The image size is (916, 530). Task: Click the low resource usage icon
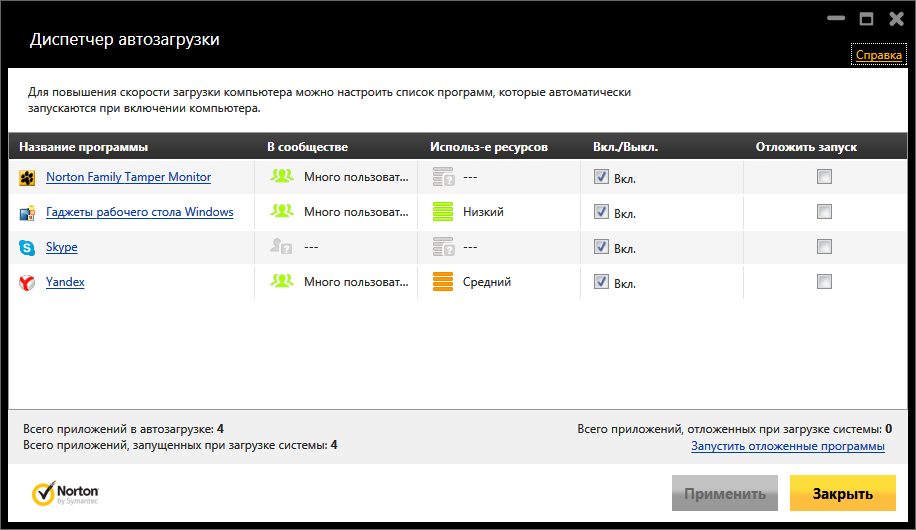(443, 212)
